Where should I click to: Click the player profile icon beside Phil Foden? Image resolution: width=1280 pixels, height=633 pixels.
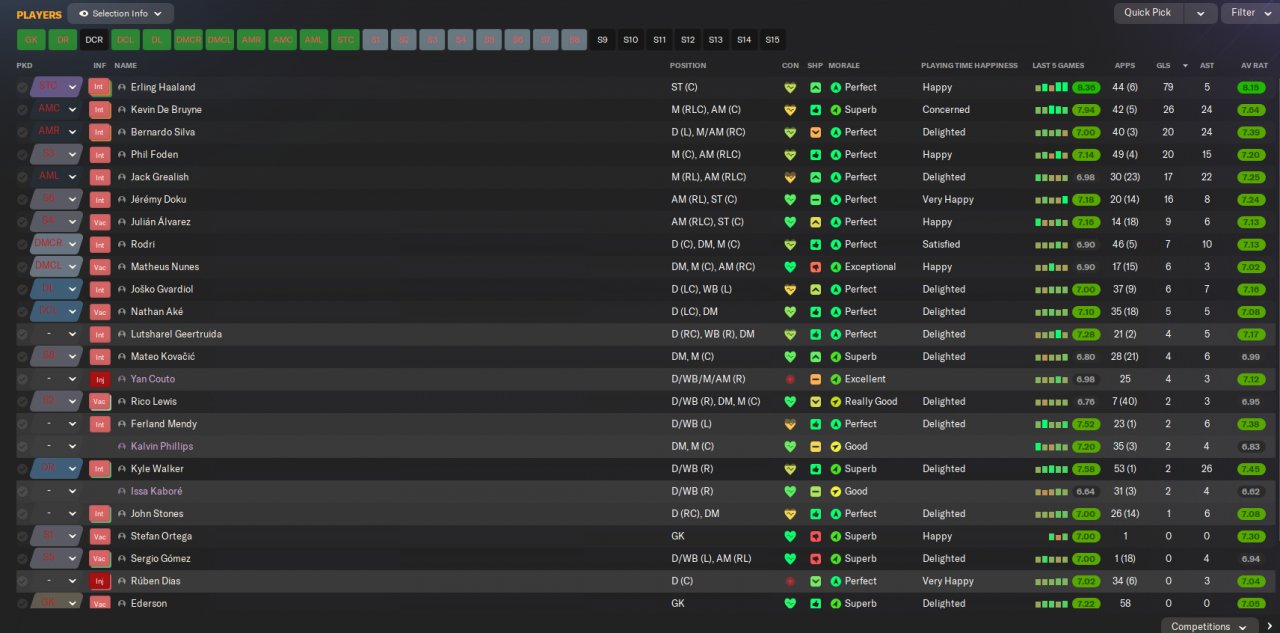(x=122, y=155)
